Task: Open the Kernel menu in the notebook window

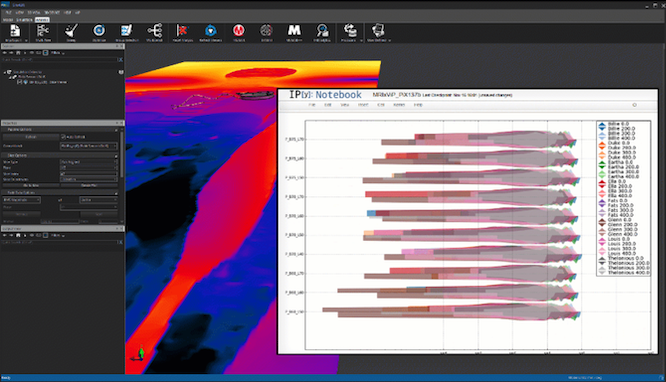Action: 399,105
